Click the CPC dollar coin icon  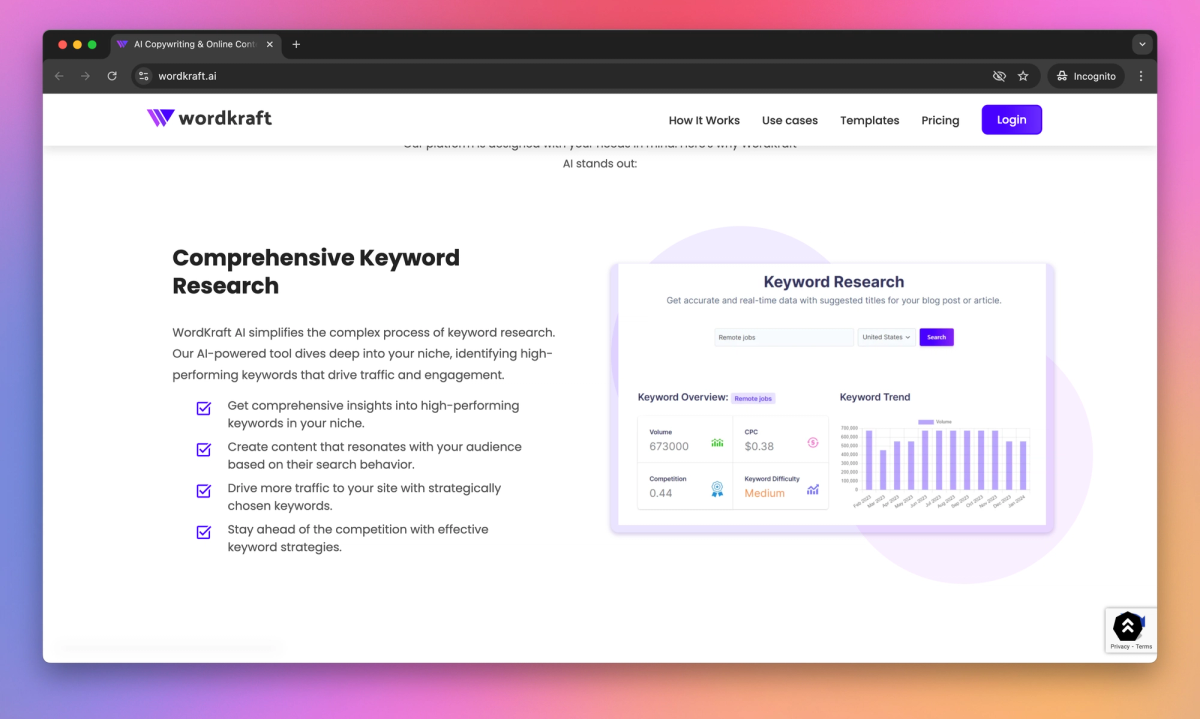point(813,442)
